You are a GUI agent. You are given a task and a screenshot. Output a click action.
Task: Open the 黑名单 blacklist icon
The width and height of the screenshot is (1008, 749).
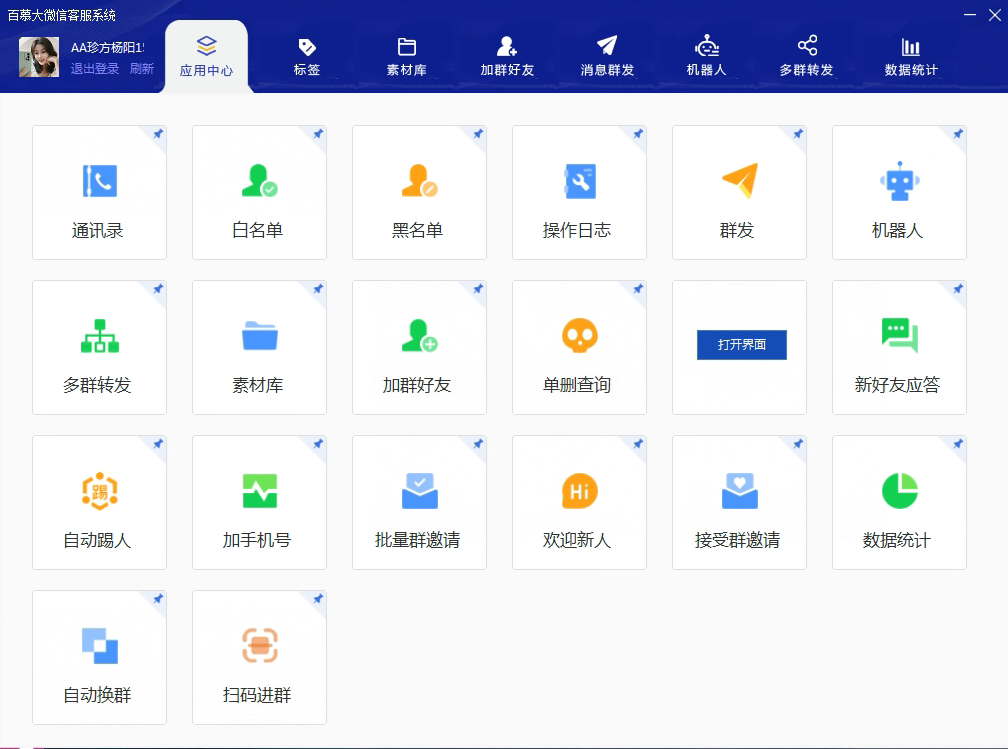click(419, 181)
